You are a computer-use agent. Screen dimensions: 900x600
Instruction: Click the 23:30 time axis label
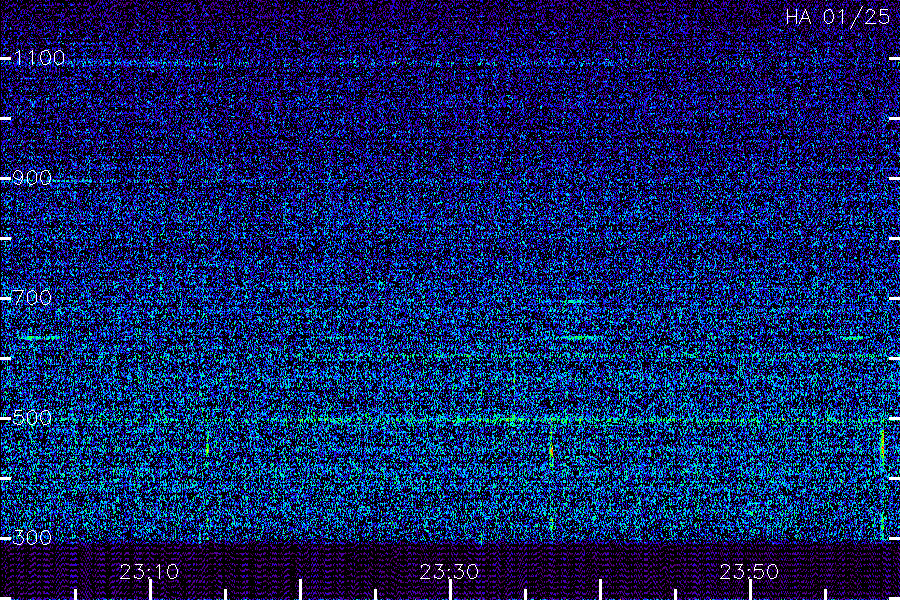pyautogui.click(x=449, y=572)
